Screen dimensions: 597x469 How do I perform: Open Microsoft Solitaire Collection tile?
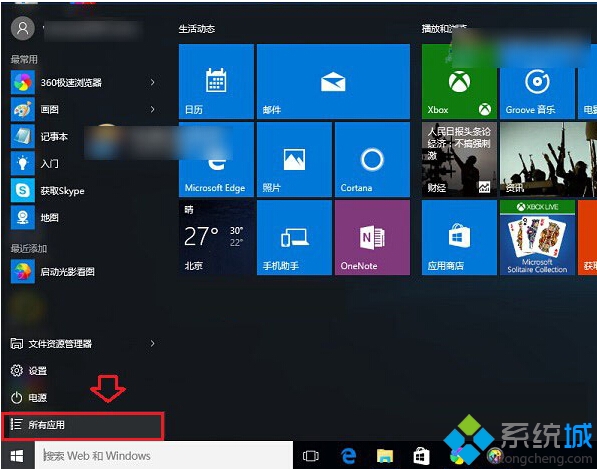pos(537,238)
